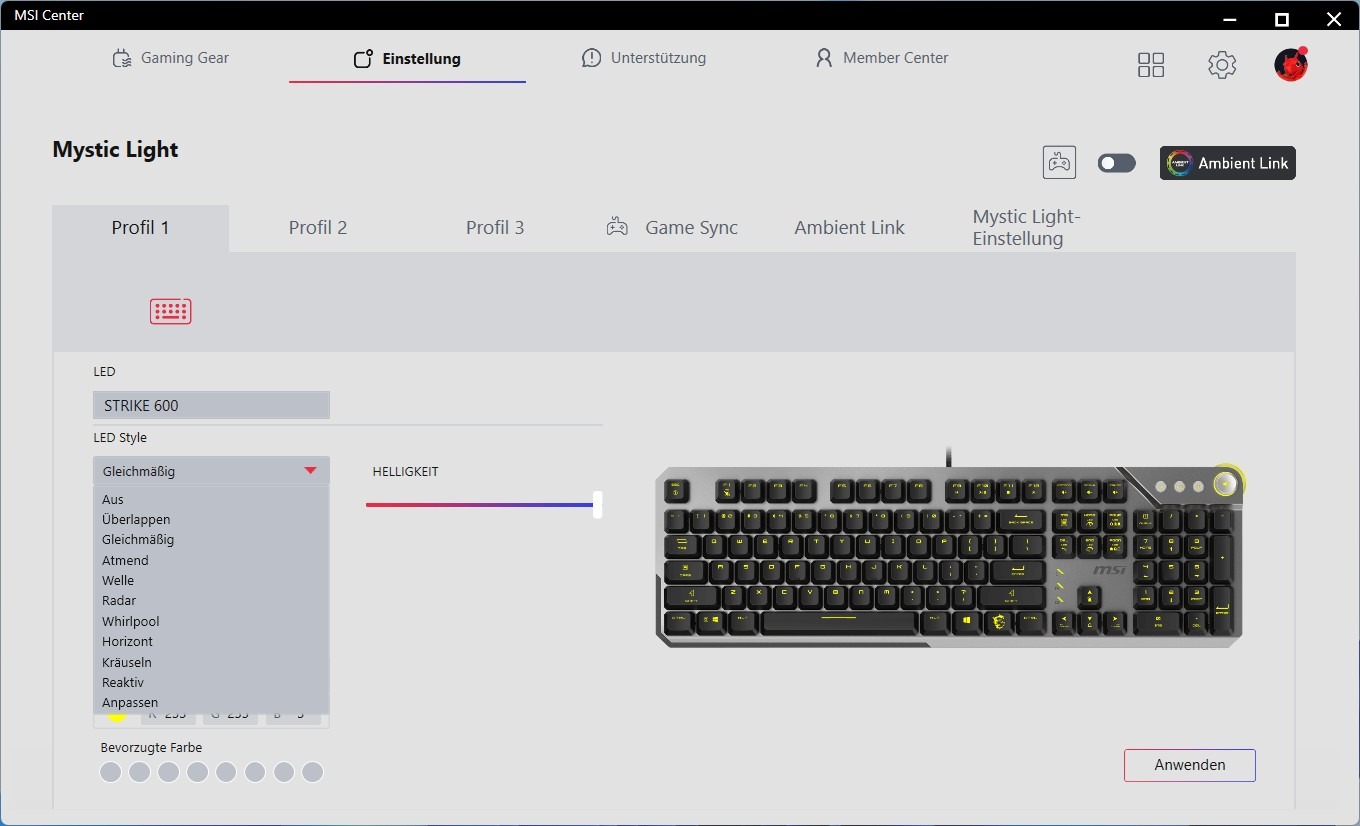Pick the Atmend LED style
The image size is (1360, 826).
pos(211,560)
